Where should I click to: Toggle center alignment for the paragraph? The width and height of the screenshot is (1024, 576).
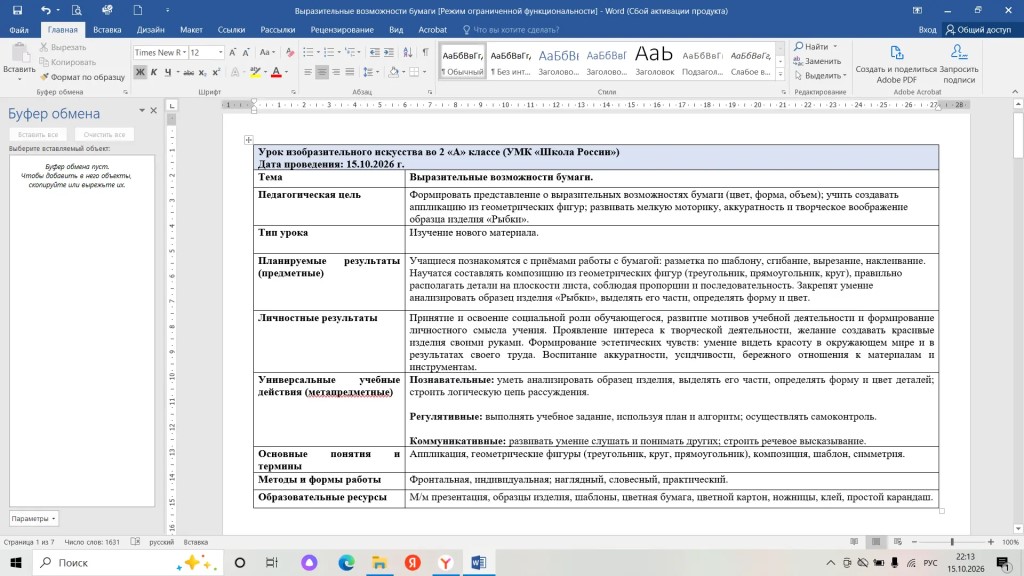click(322, 72)
